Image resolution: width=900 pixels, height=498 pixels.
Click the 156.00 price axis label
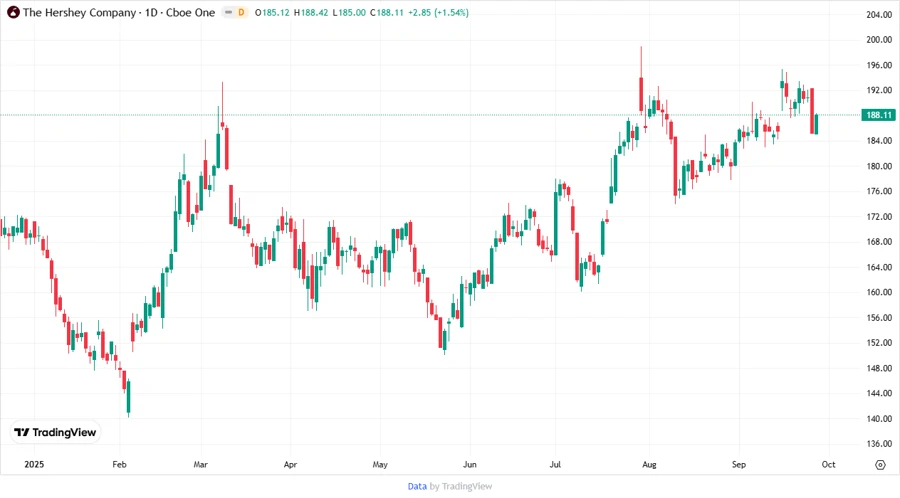[879, 317]
